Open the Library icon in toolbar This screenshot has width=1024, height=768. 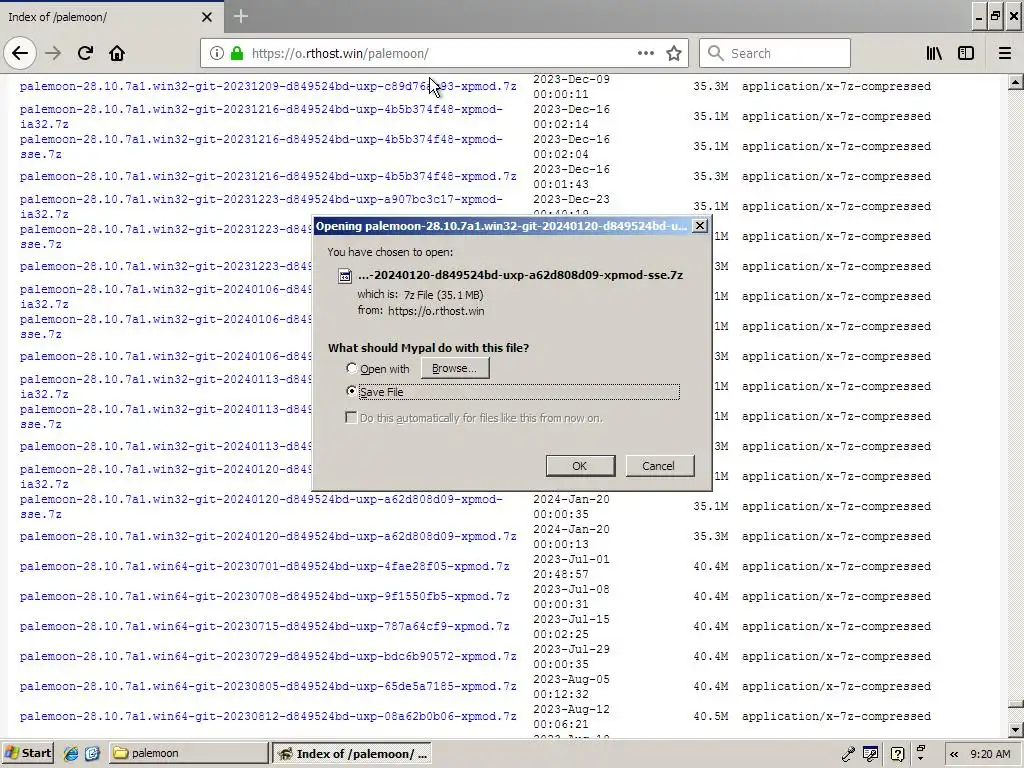[x=934, y=54]
